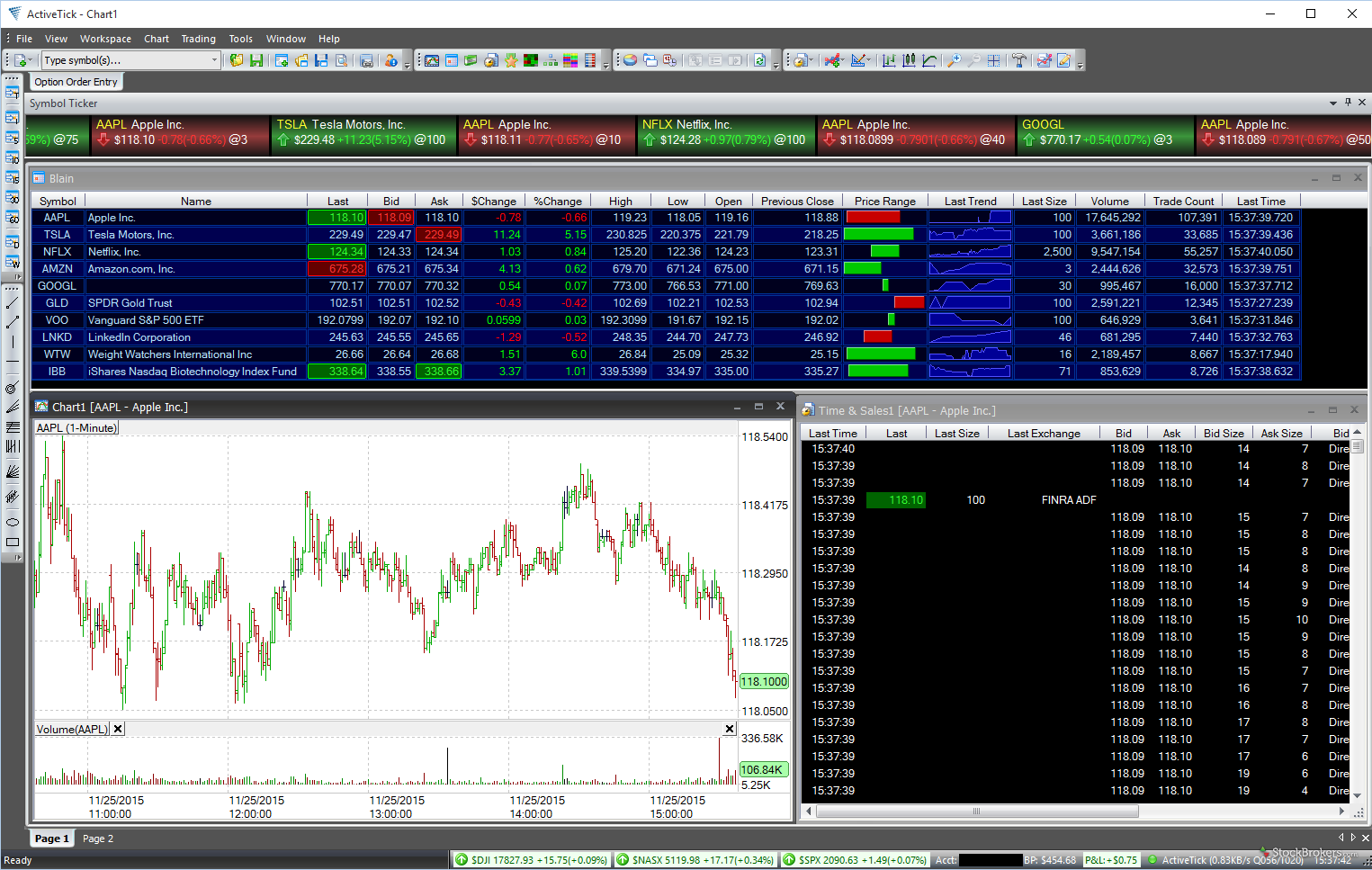The height and width of the screenshot is (870, 1372).
Task: Select the AMZN row in watchlist
Action: [666, 268]
